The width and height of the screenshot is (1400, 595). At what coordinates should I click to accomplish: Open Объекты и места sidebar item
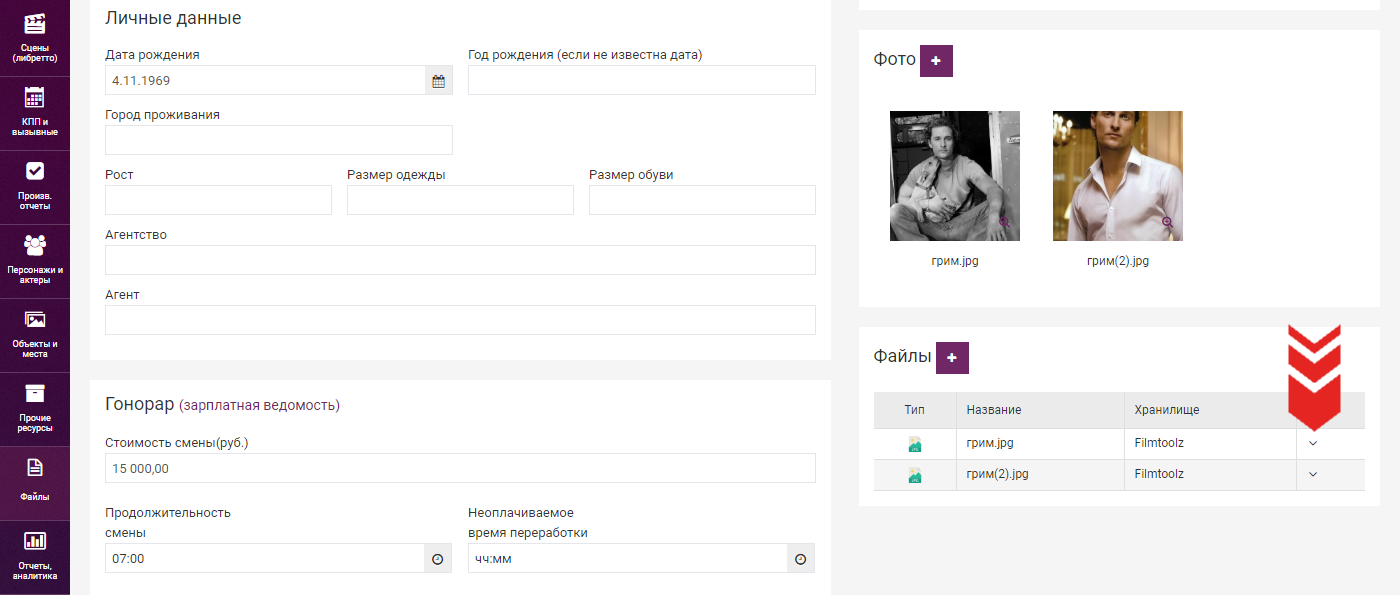35,335
